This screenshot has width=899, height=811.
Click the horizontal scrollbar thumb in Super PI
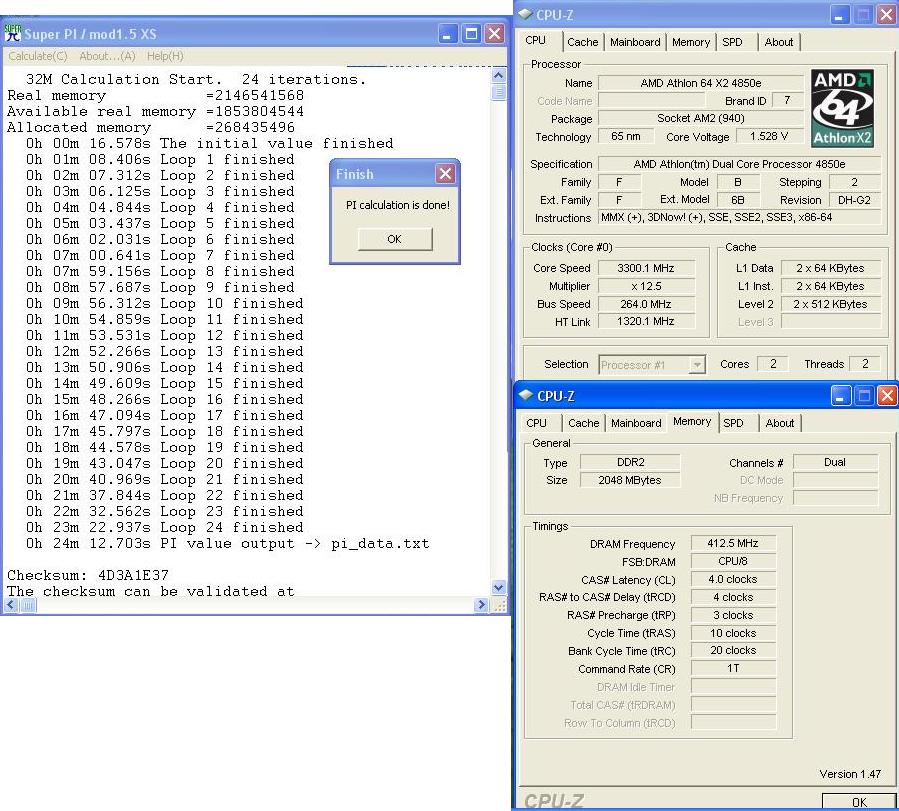[28, 605]
